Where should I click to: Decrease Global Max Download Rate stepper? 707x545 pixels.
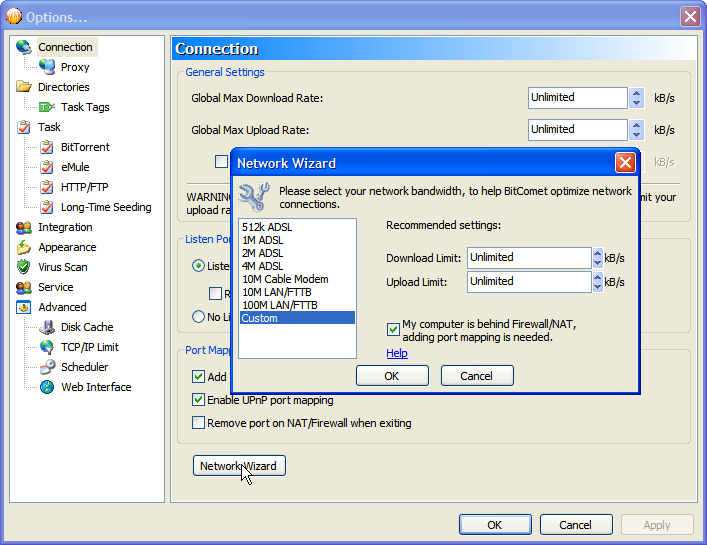click(x=636, y=103)
